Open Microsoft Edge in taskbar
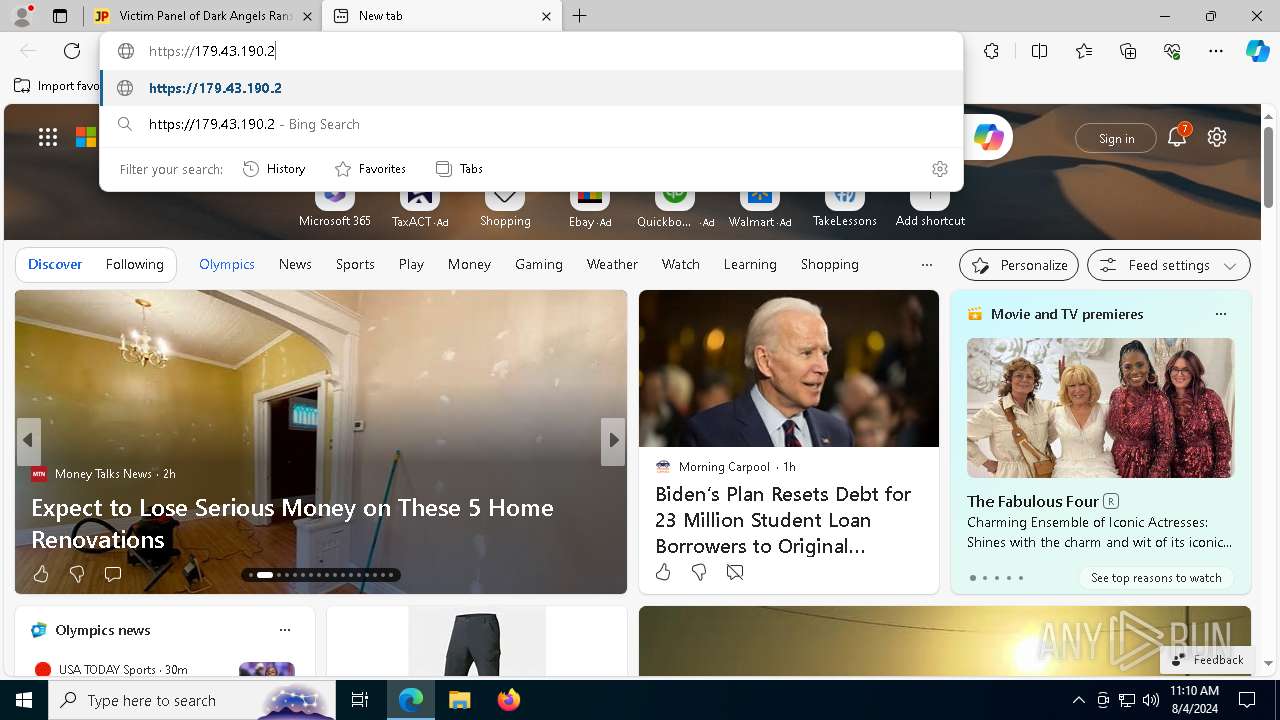Image resolution: width=1280 pixels, height=720 pixels. [x=411, y=700]
